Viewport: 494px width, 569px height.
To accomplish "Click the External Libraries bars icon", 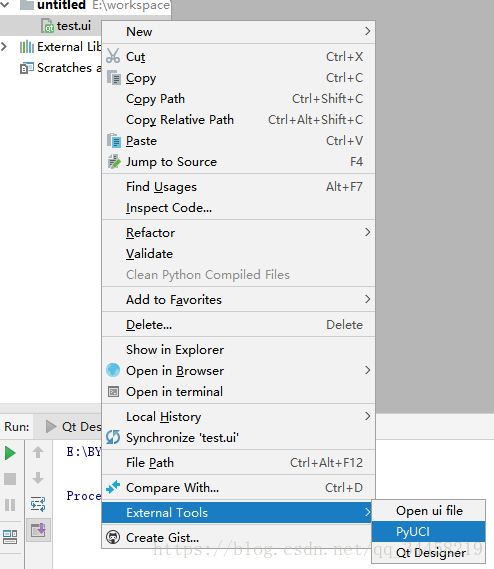I will 26,47.
